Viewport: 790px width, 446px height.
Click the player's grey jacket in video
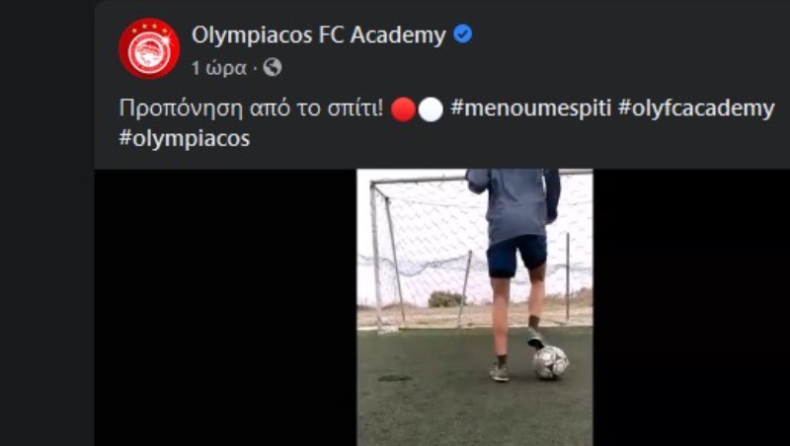coord(514,204)
